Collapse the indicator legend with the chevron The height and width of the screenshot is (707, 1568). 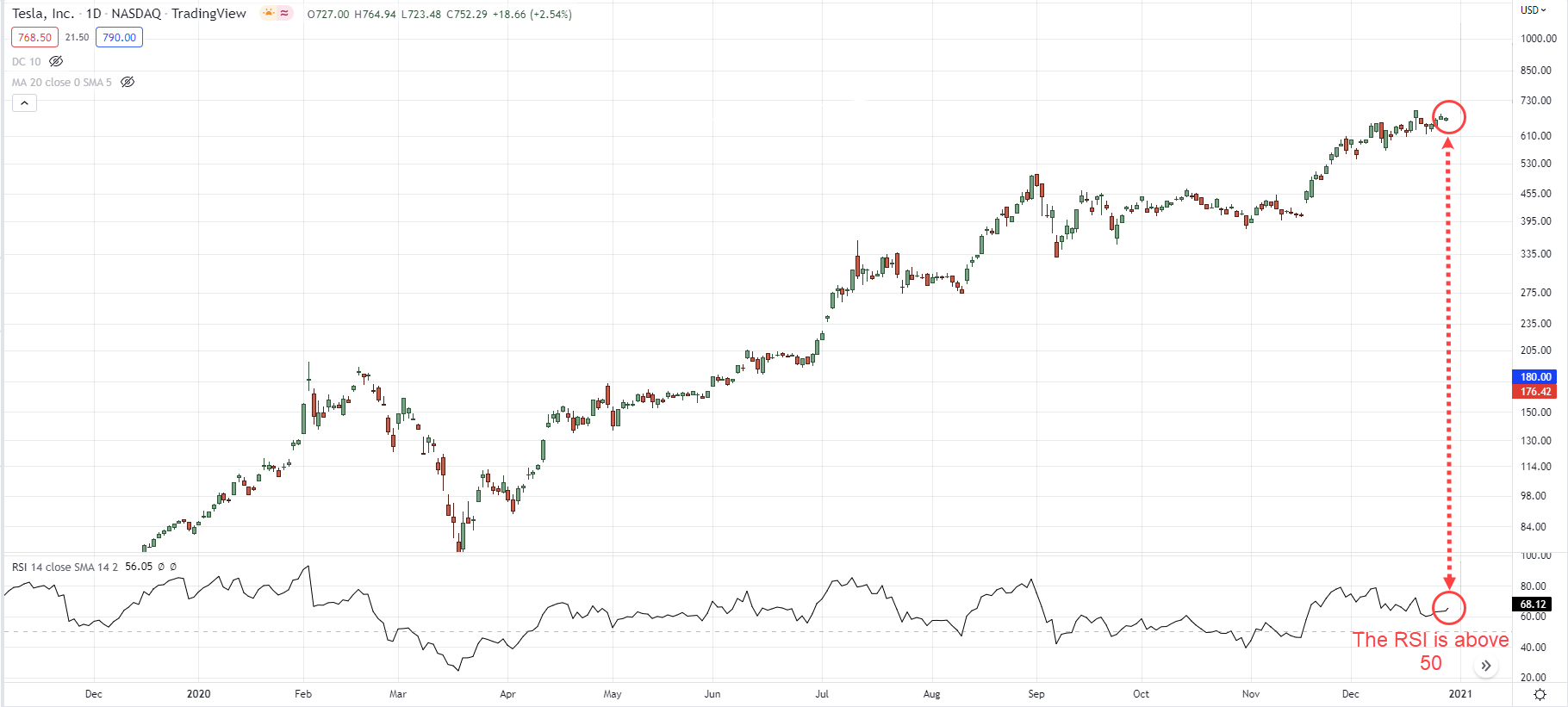coord(24,103)
